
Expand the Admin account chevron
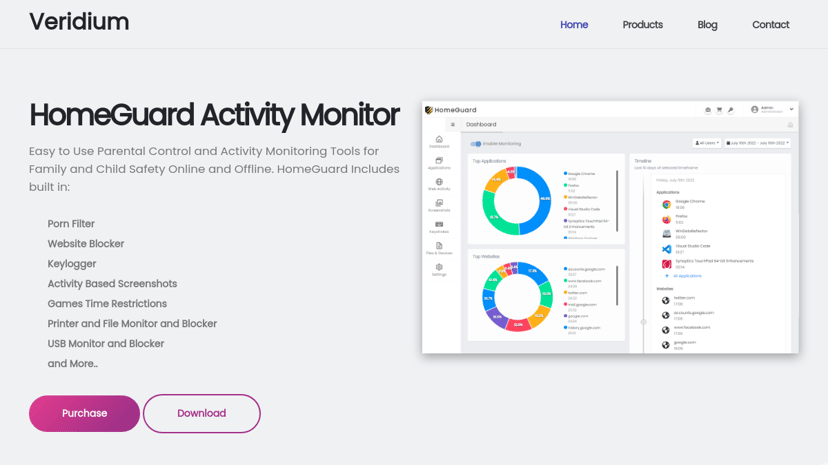click(x=792, y=109)
